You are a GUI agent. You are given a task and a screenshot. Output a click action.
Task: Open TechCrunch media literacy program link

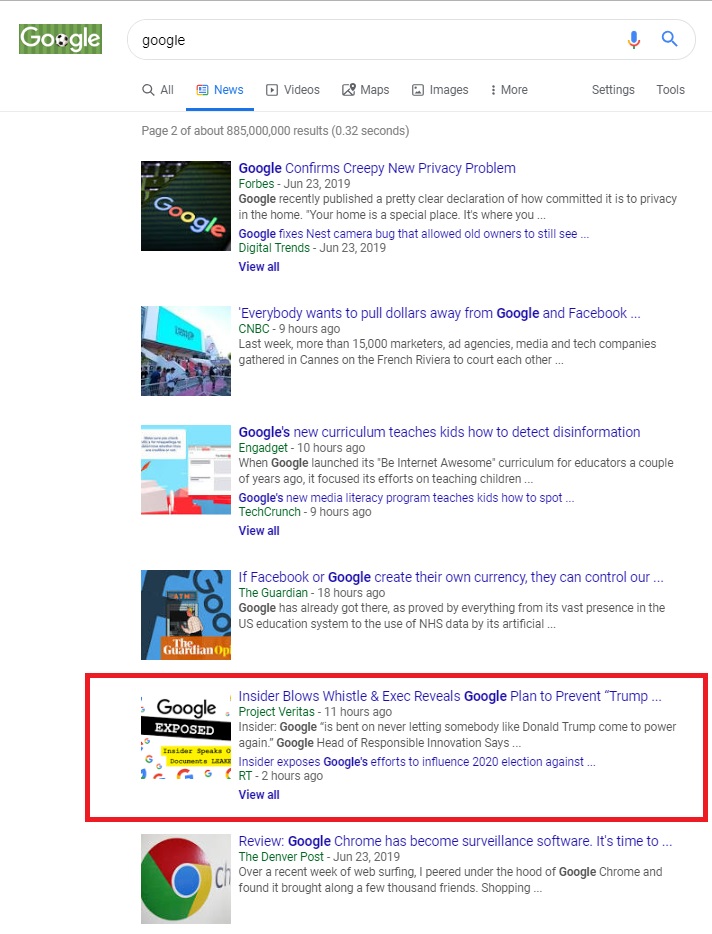[406, 497]
